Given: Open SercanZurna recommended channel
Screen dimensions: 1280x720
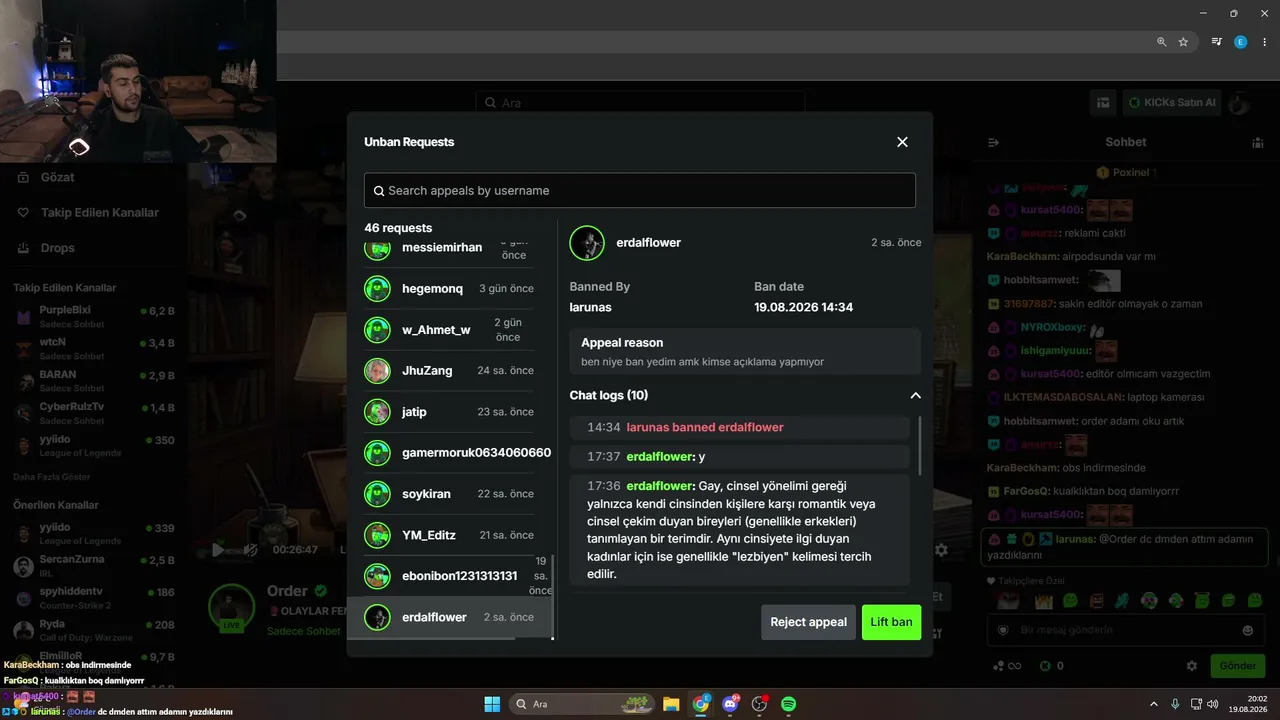Looking at the screenshot, I should pos(94,565).
